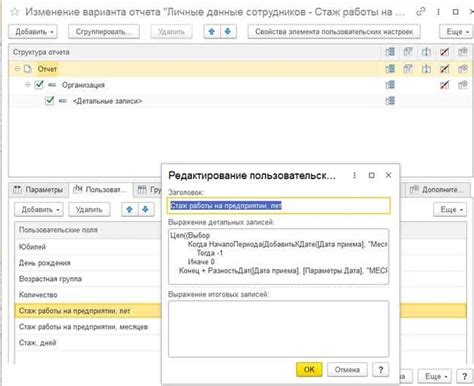Open lower panel Добавить dropdown

pos(39,210)
